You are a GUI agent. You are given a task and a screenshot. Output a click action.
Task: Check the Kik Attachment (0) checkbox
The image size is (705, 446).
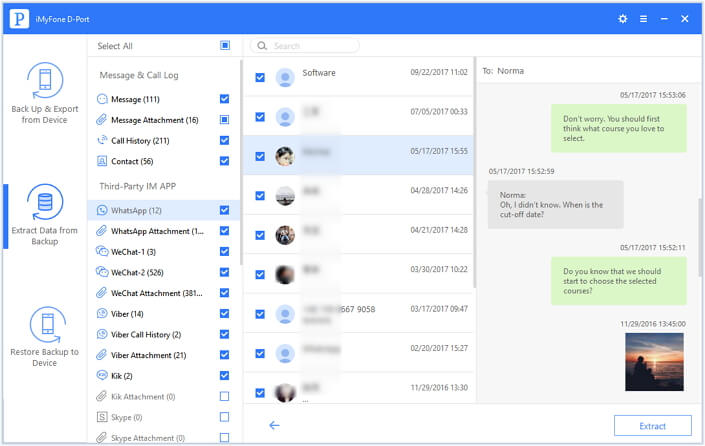(x=224, y=396)
